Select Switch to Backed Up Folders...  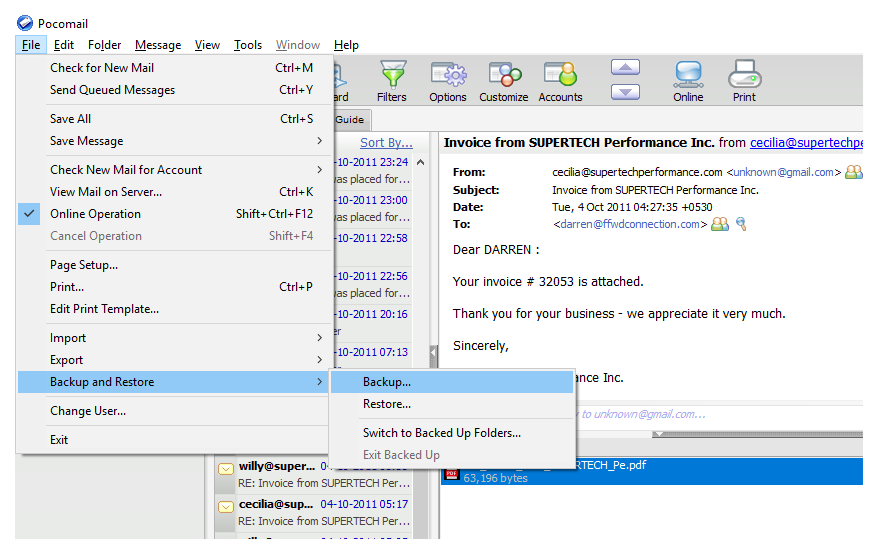pos(452,433)
